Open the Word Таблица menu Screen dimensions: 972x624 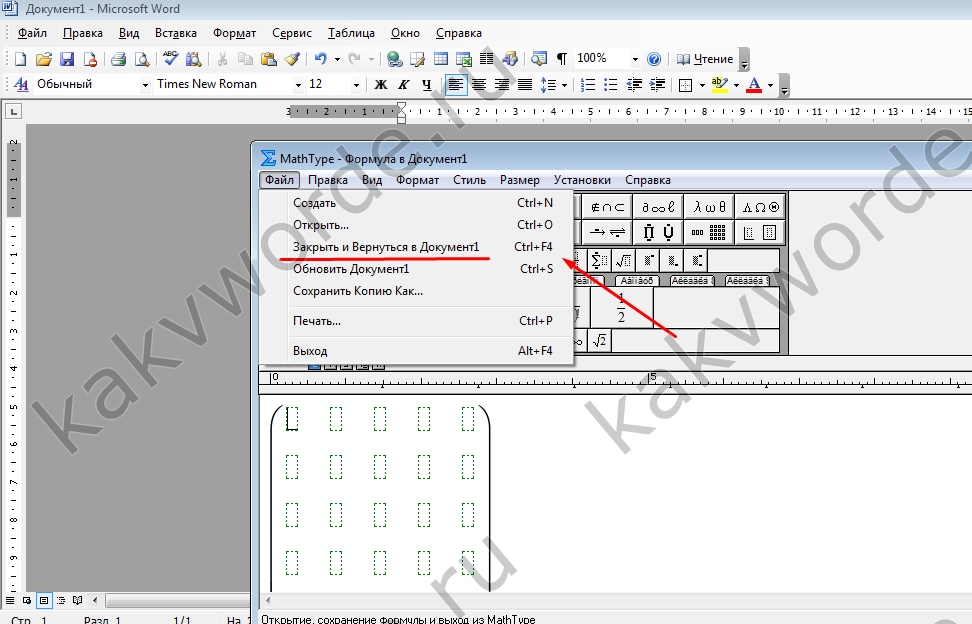(x=351, y=33)
